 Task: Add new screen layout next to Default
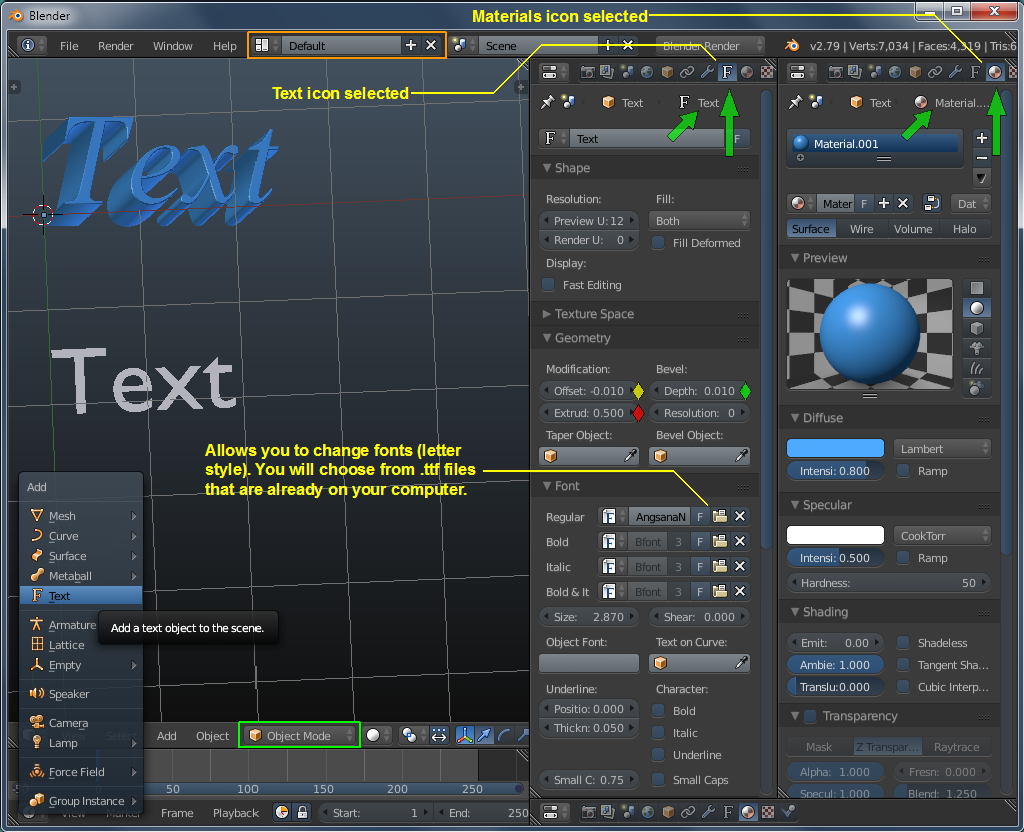(411, 45)
